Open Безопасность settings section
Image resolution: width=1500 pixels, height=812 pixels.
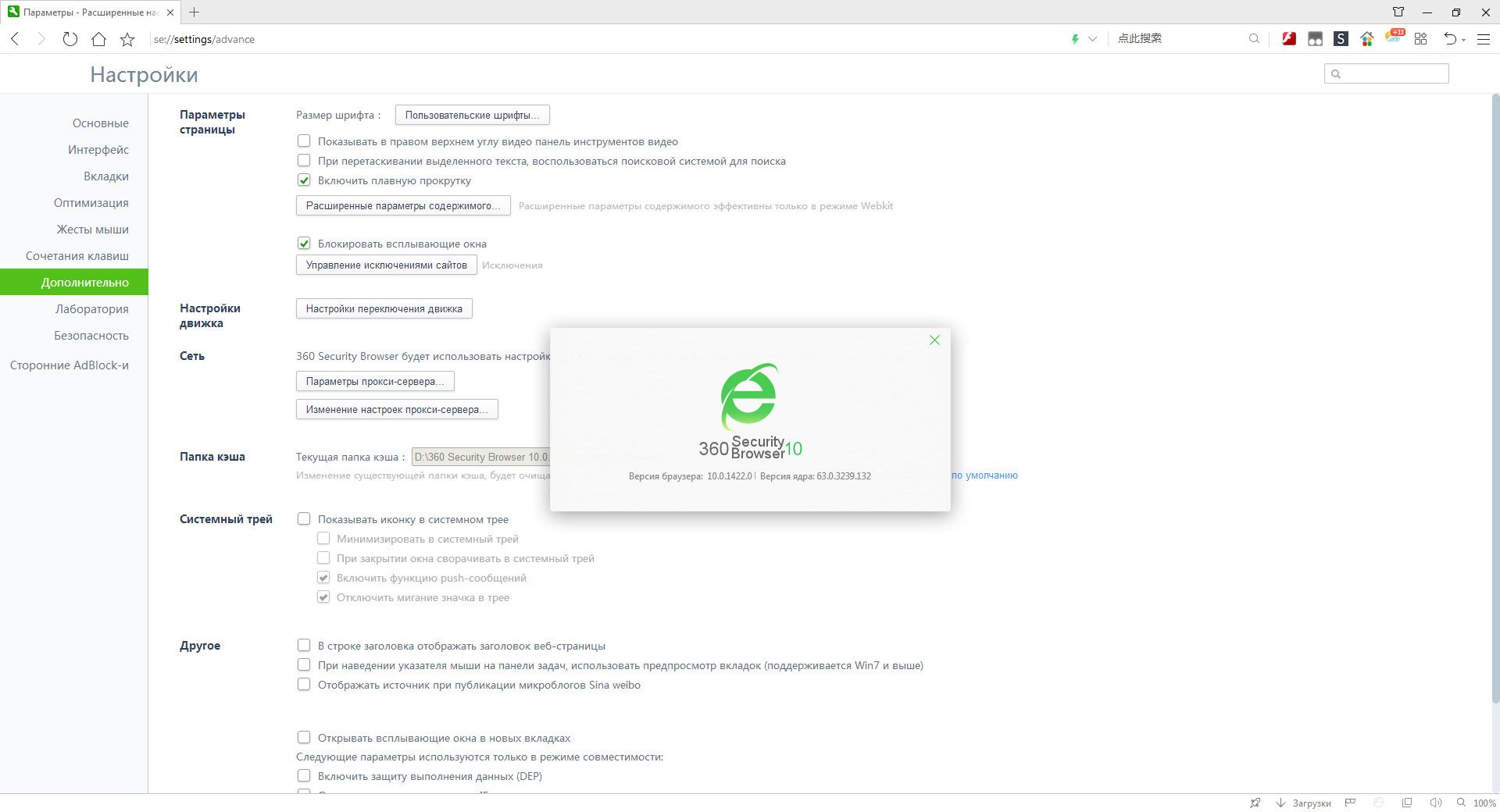click(x=91, y=336)
